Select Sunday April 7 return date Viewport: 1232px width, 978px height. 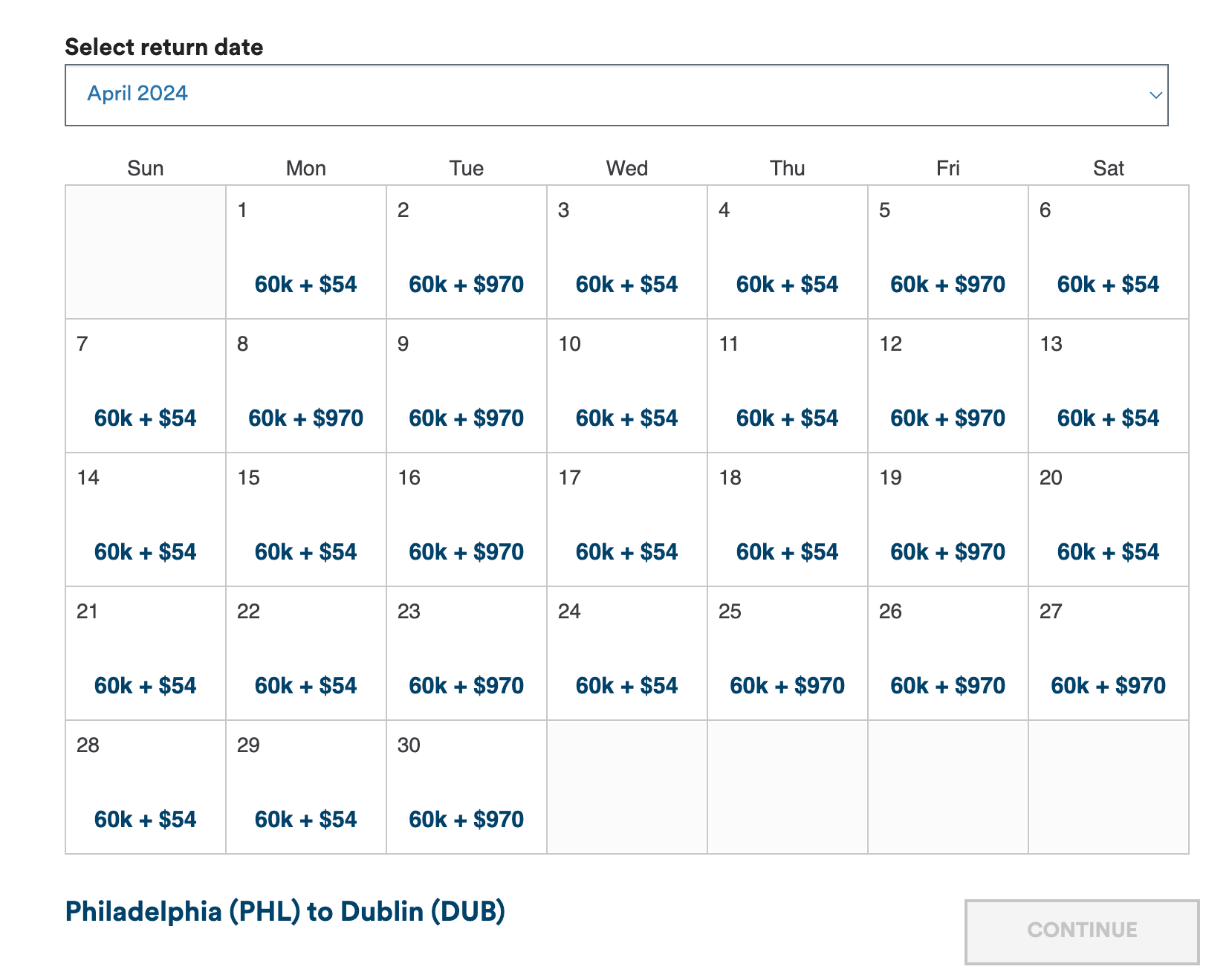point(146,386)
